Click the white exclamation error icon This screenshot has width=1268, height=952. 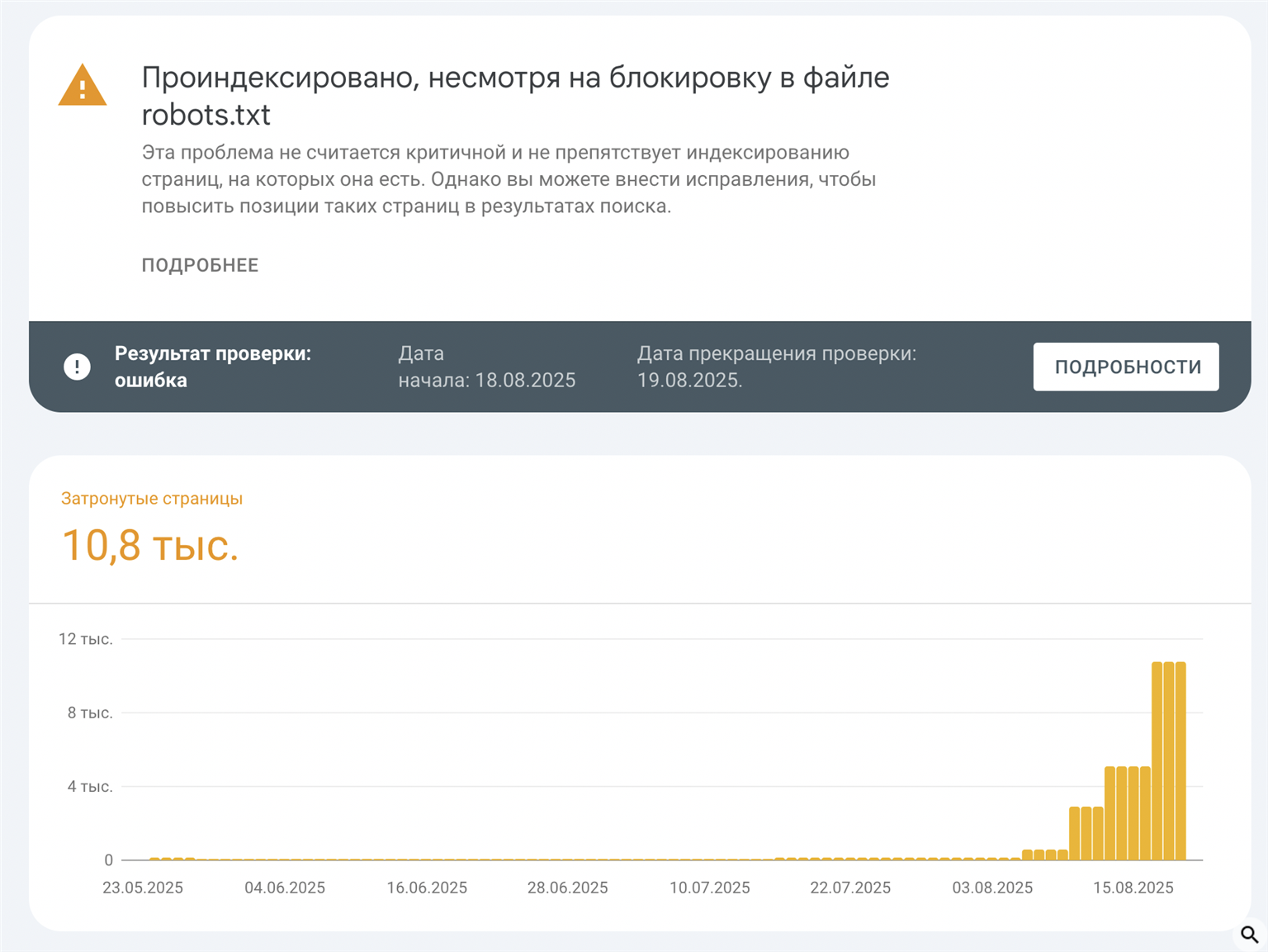[x=78, y=367]
